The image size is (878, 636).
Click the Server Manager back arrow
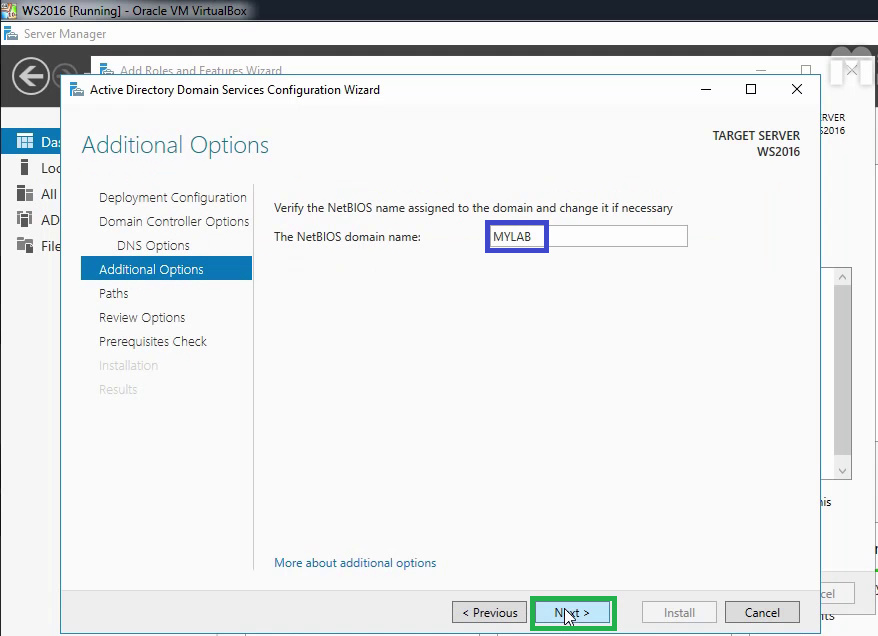pos(30,76)
